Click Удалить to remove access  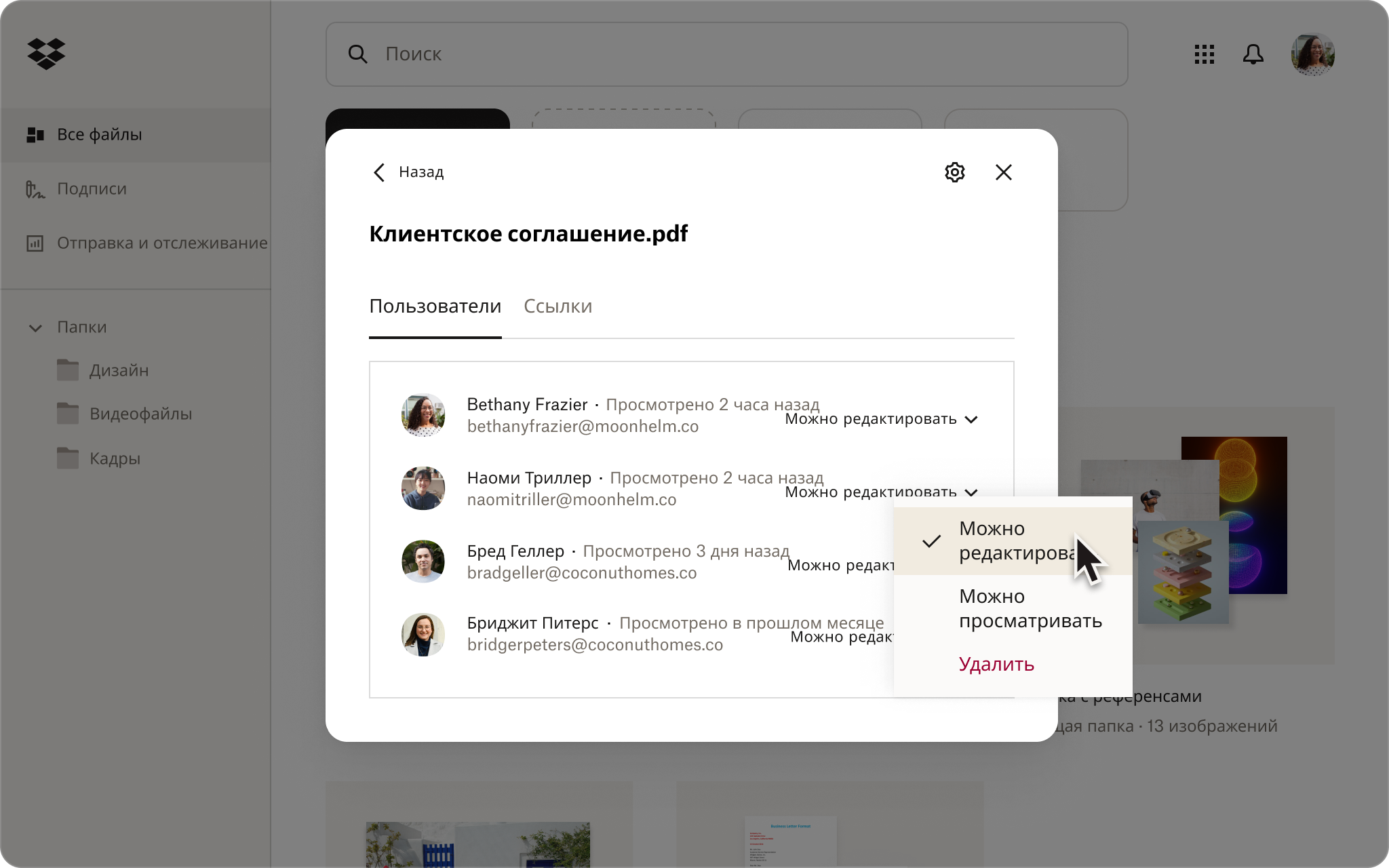[x=996, y=665]
